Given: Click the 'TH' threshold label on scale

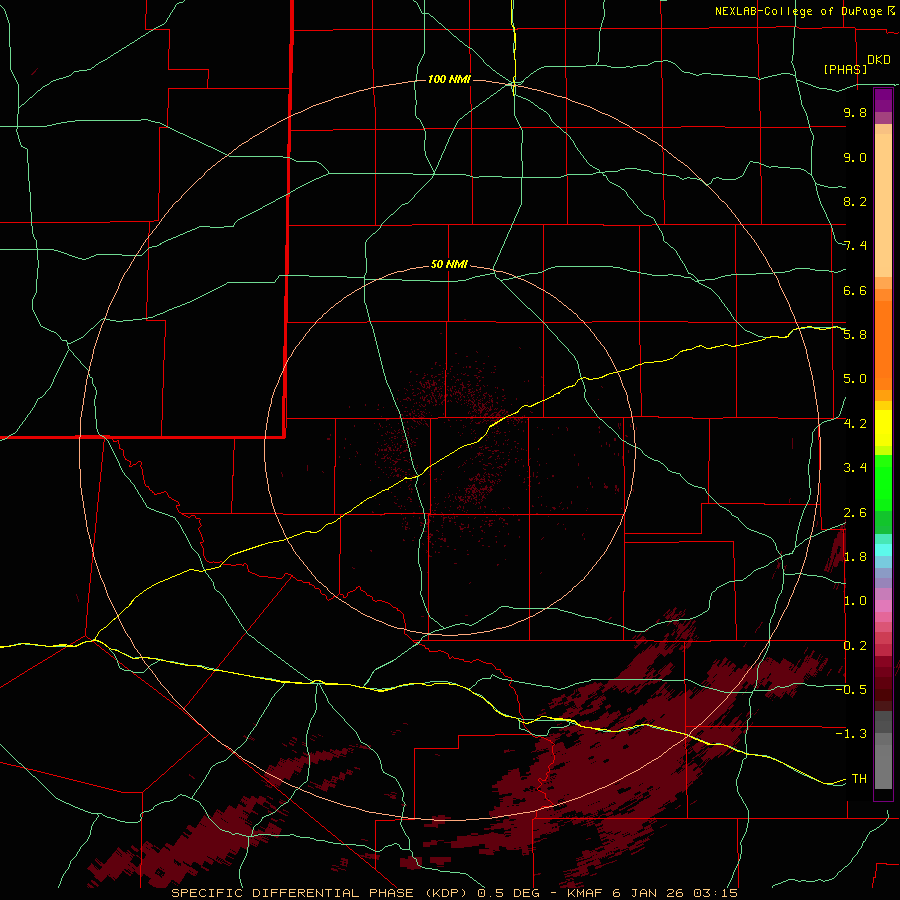Looking at the screenshot, I should click(859, 779).
